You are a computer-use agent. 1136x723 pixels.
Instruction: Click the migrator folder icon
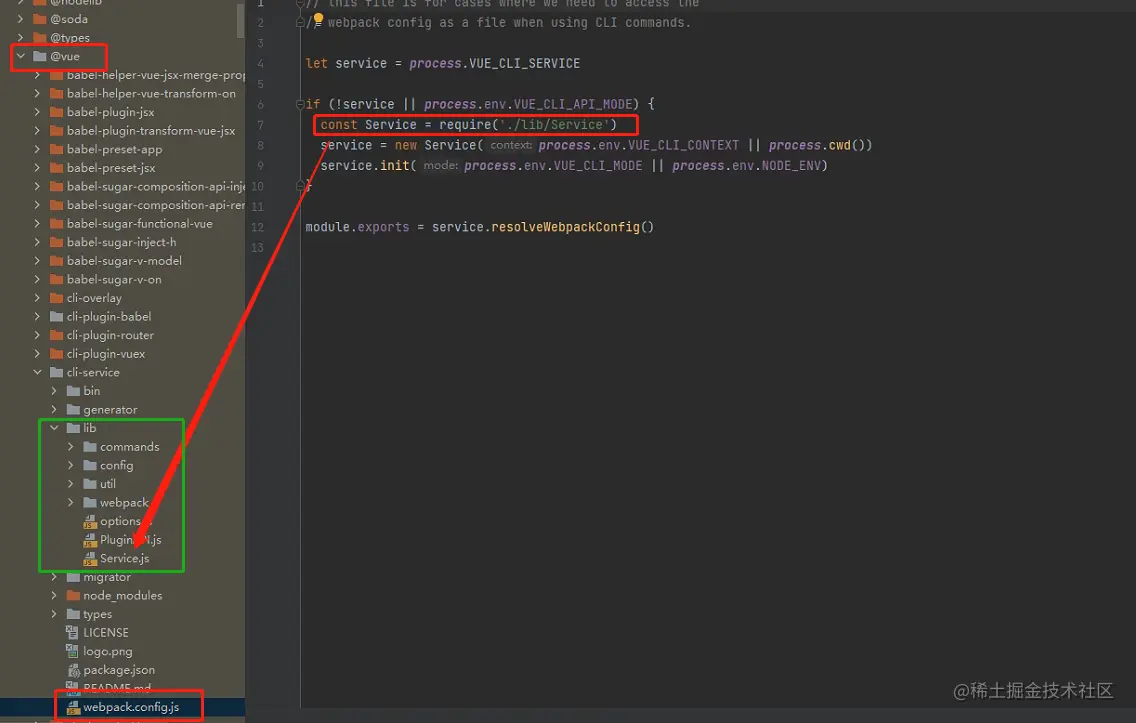point(73,577)
